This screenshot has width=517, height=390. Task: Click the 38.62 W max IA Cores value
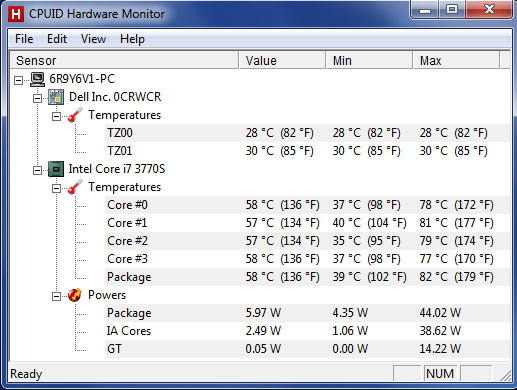[x=440, y=331]
